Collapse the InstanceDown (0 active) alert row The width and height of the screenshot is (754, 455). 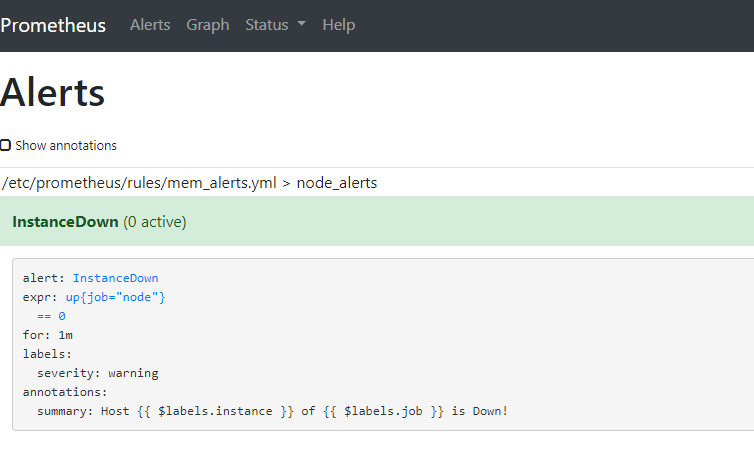377,221
